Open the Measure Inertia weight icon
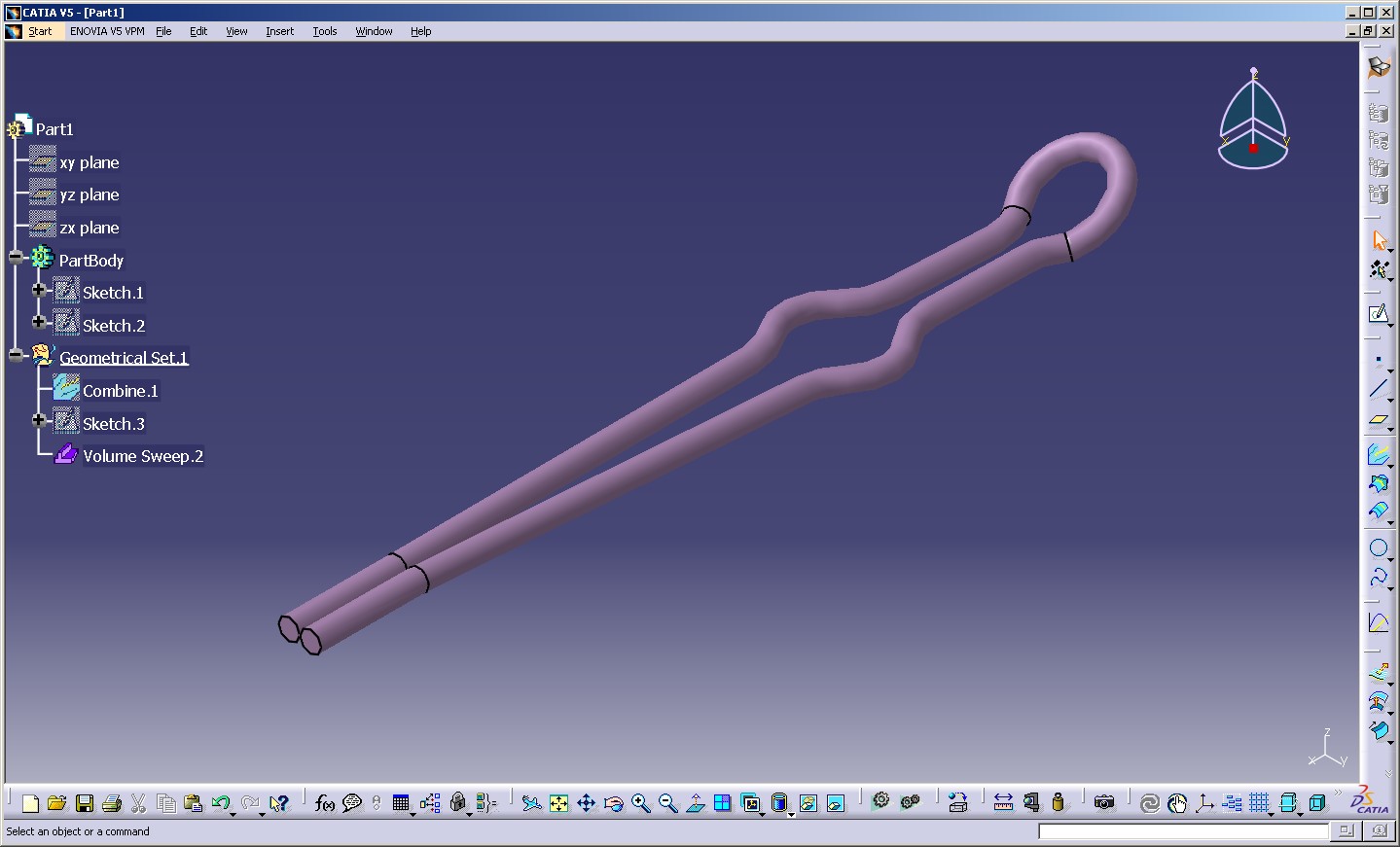The width and height of the screenshot is (1400, 847). pos(1058,803)
